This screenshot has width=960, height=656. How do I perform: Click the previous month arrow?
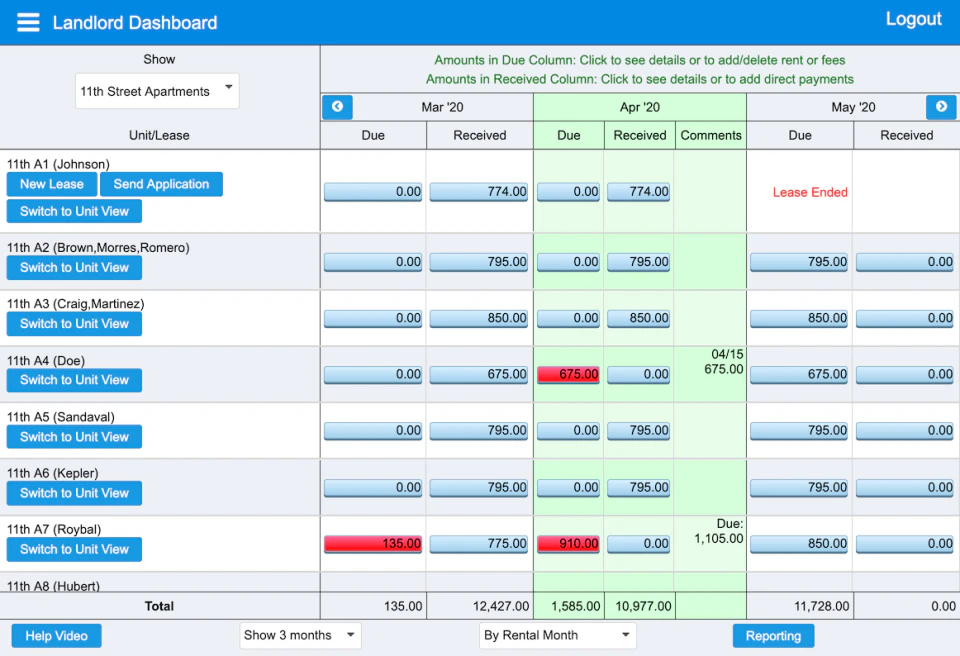(337, 107)
